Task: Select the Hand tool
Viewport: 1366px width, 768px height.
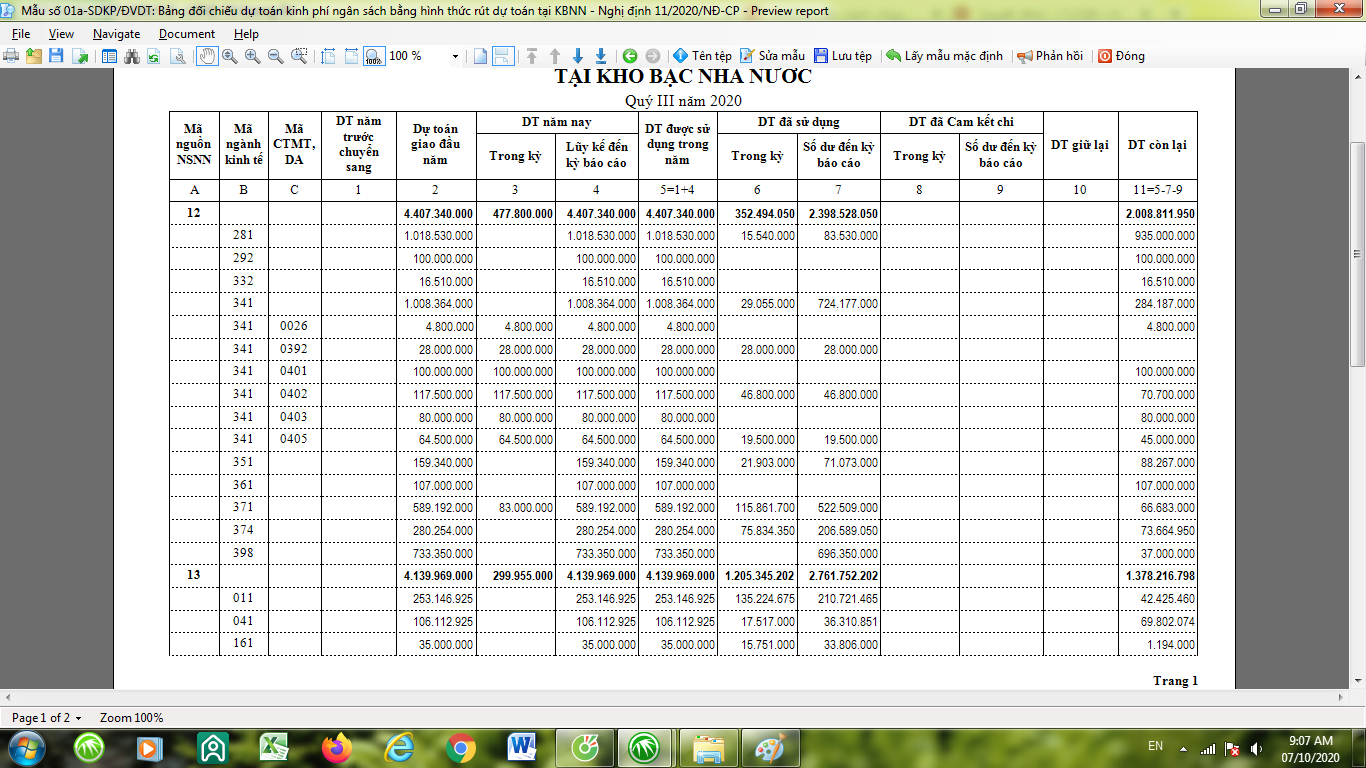Action: coord(207,56)
